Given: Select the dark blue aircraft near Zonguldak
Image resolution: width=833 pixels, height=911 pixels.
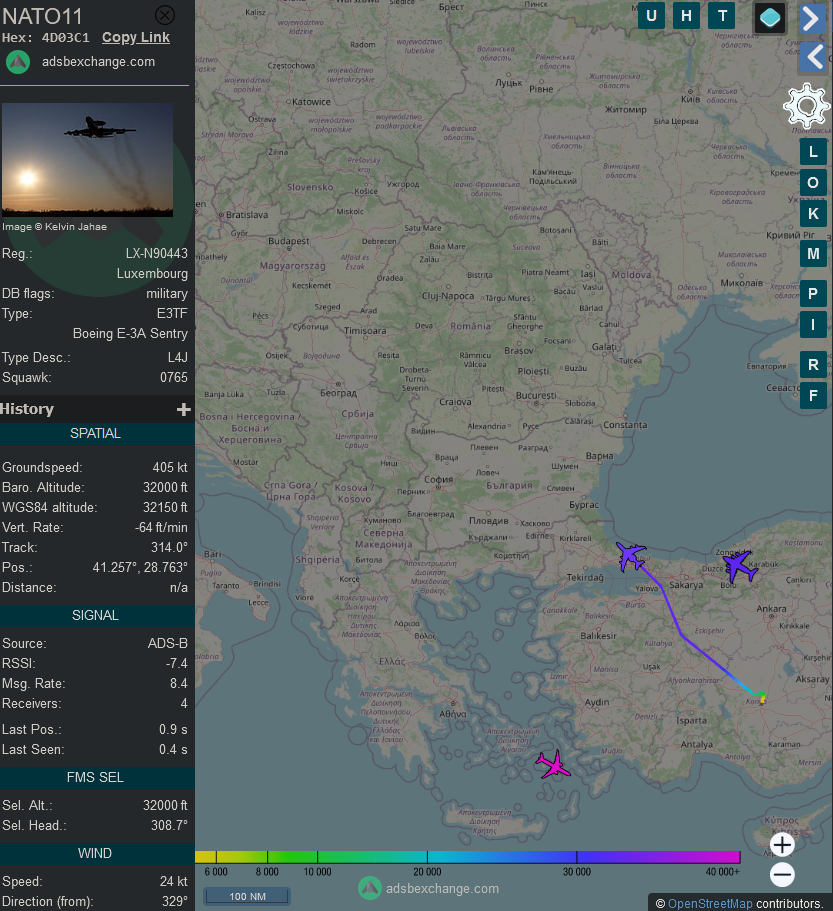Looking at the screenshot, I should click(x=739, y=566).
